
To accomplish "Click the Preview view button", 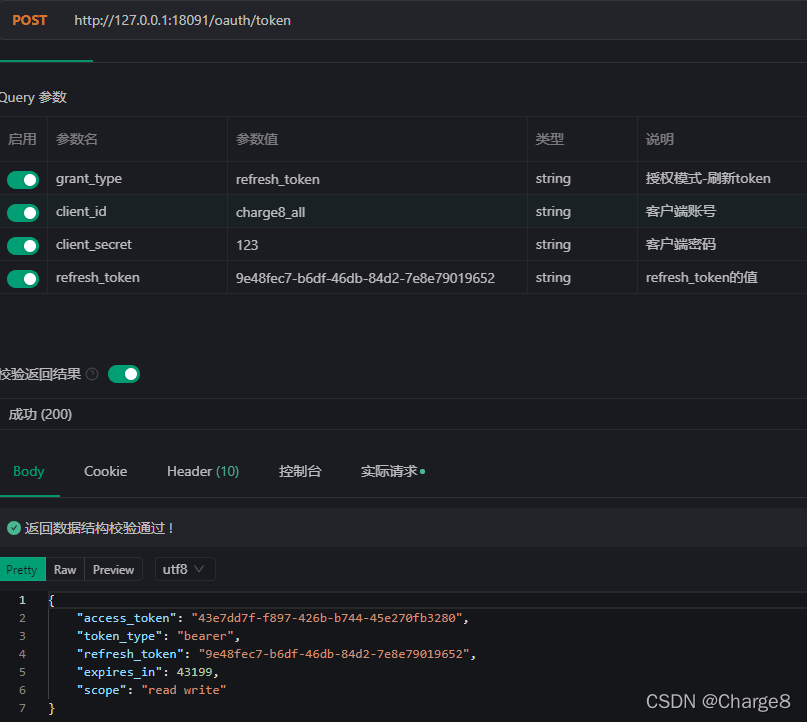I will click(x=113, y=569).
